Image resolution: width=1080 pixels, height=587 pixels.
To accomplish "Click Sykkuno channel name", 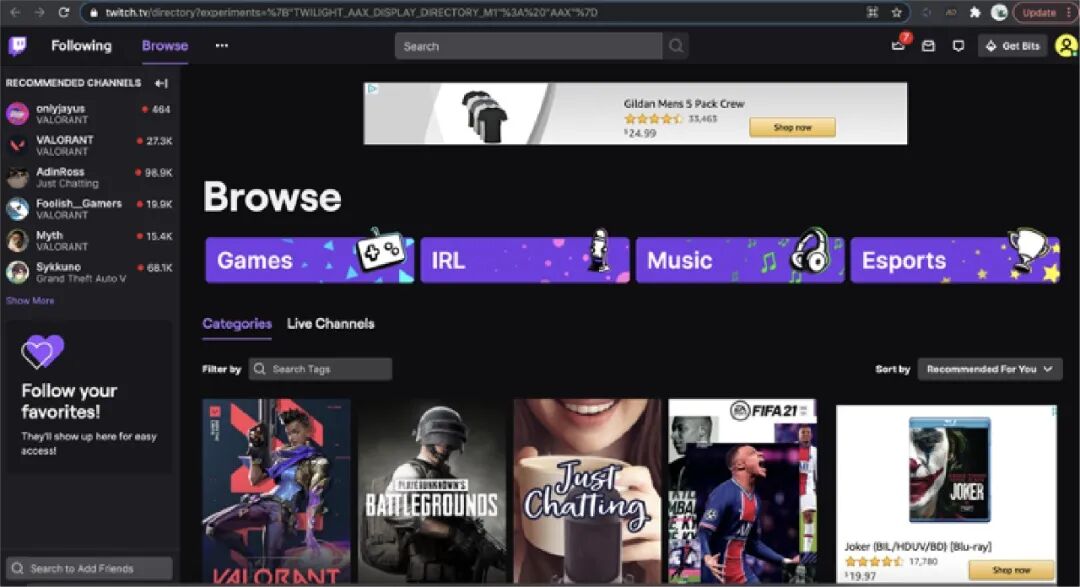I will click(x=58, y=267).
